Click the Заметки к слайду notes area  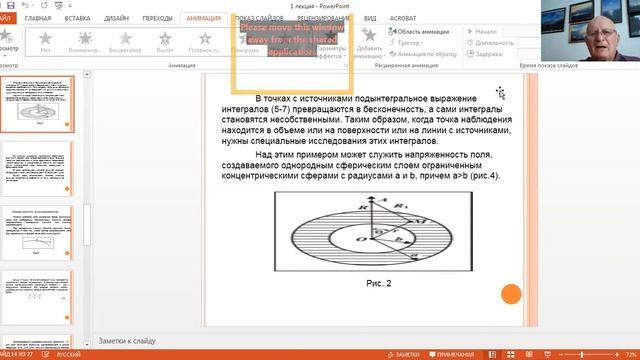[127, 341]
